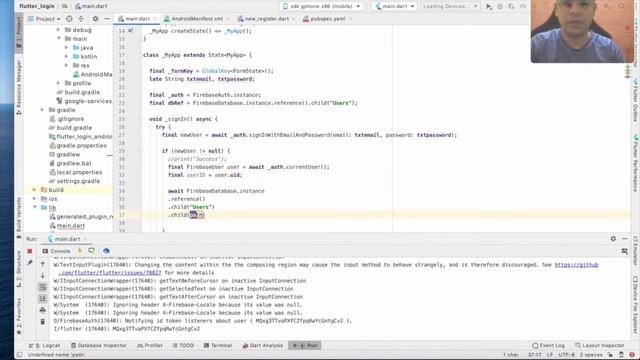Select google-services file in project tree
640x360 pixels.
click(84, 101)
